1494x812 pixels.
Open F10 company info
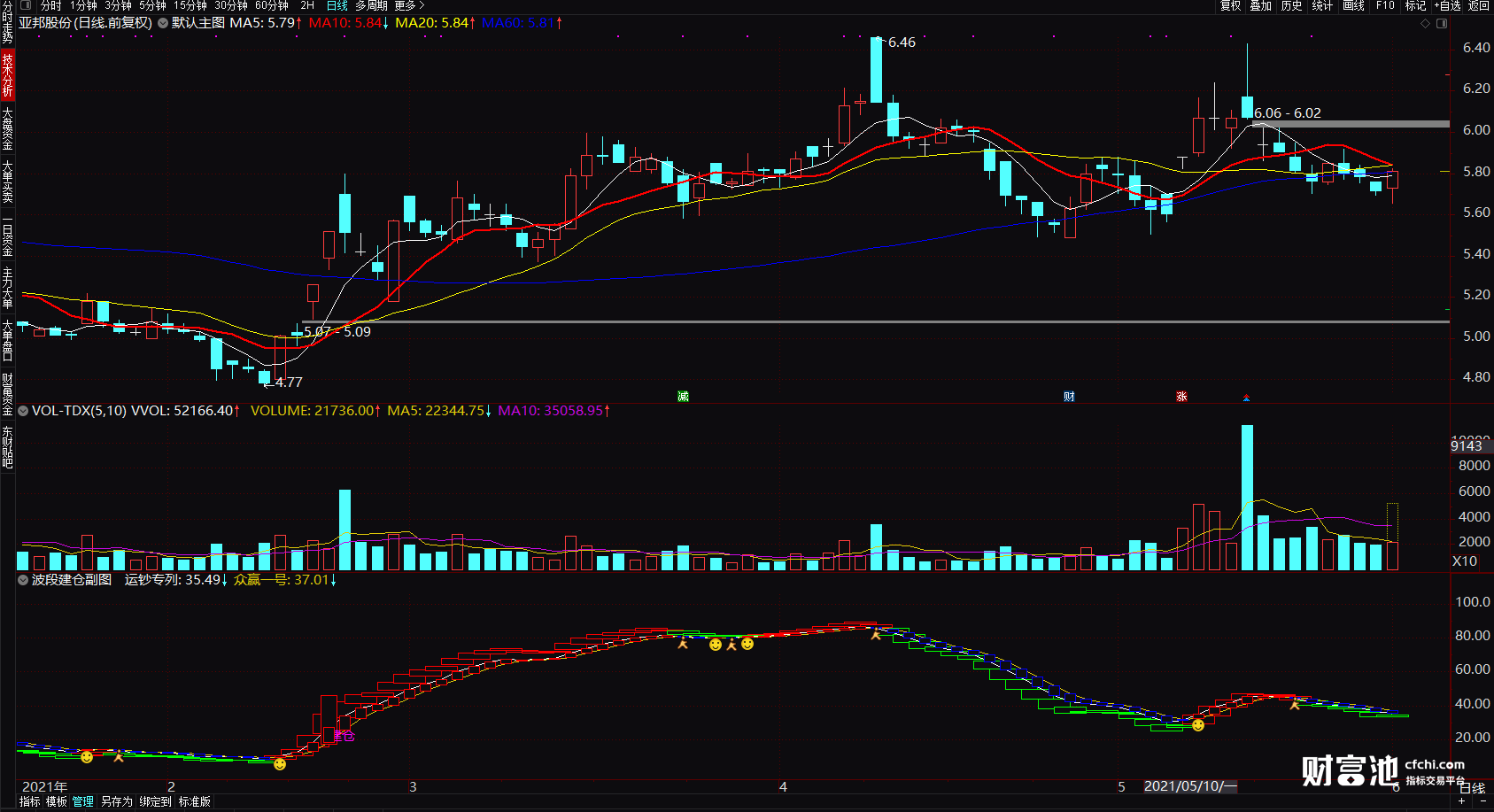point(1385,5)
